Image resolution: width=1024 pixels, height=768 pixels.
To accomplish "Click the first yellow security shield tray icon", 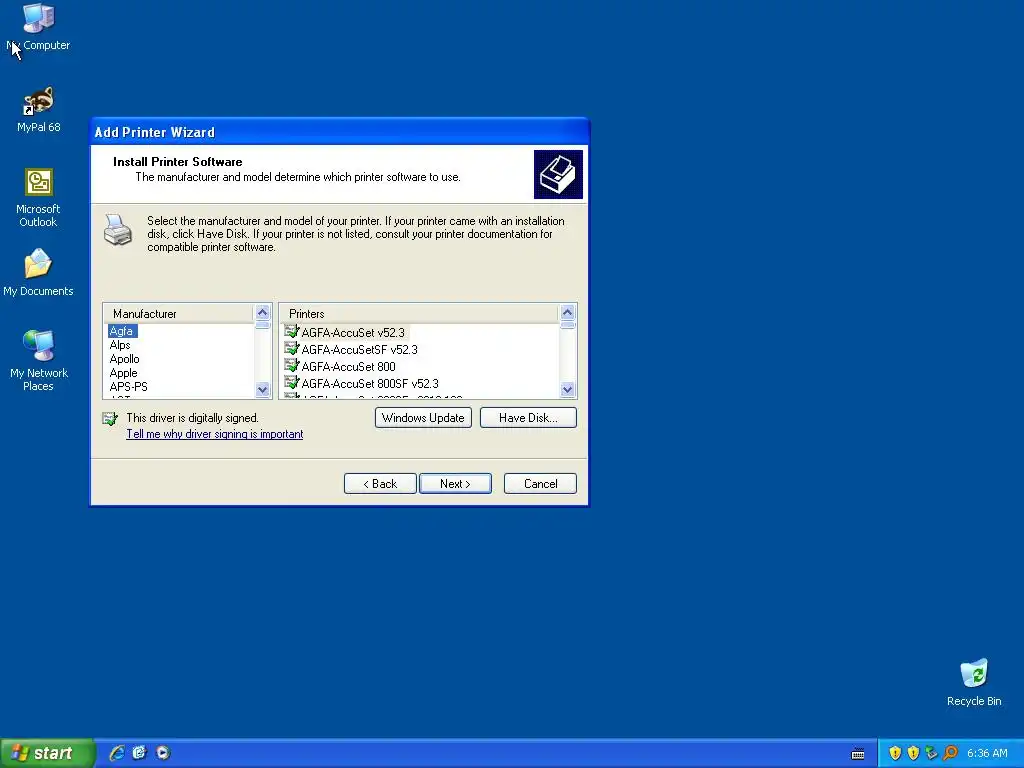I will pyautogui.click(x=895, y=753).
